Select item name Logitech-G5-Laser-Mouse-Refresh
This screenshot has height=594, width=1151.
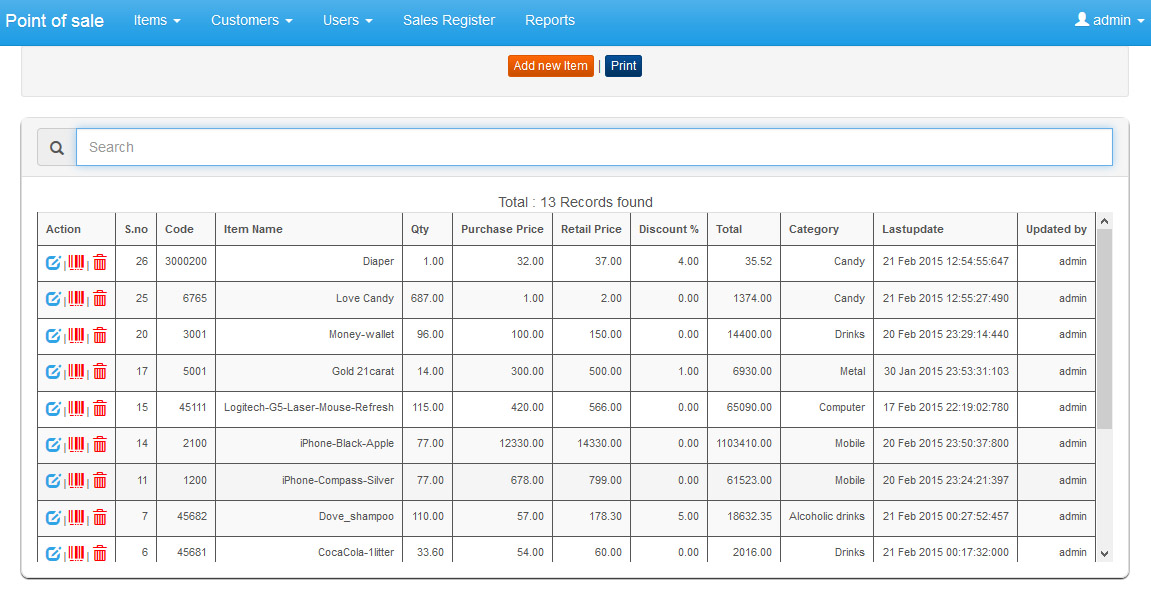point(309,408)
